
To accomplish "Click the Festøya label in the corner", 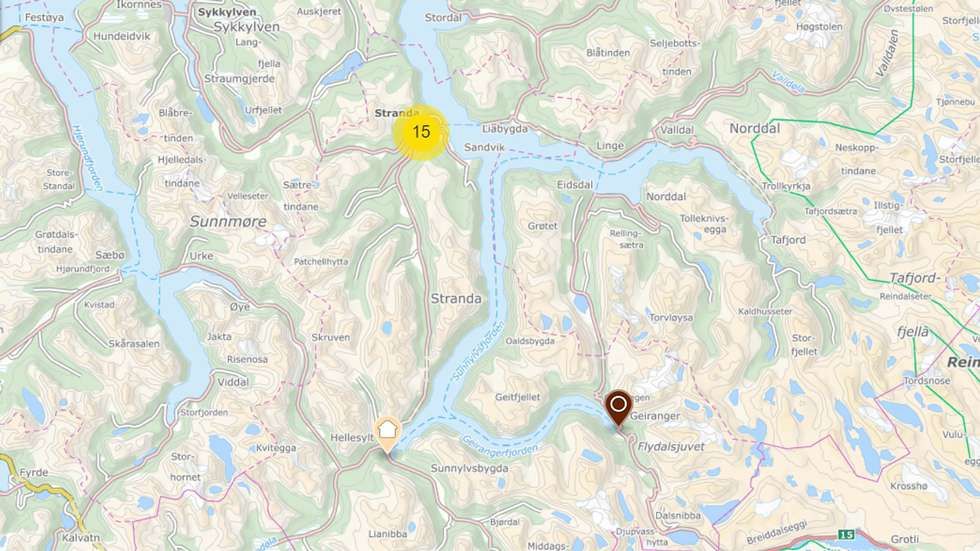I will pos(44,17).
